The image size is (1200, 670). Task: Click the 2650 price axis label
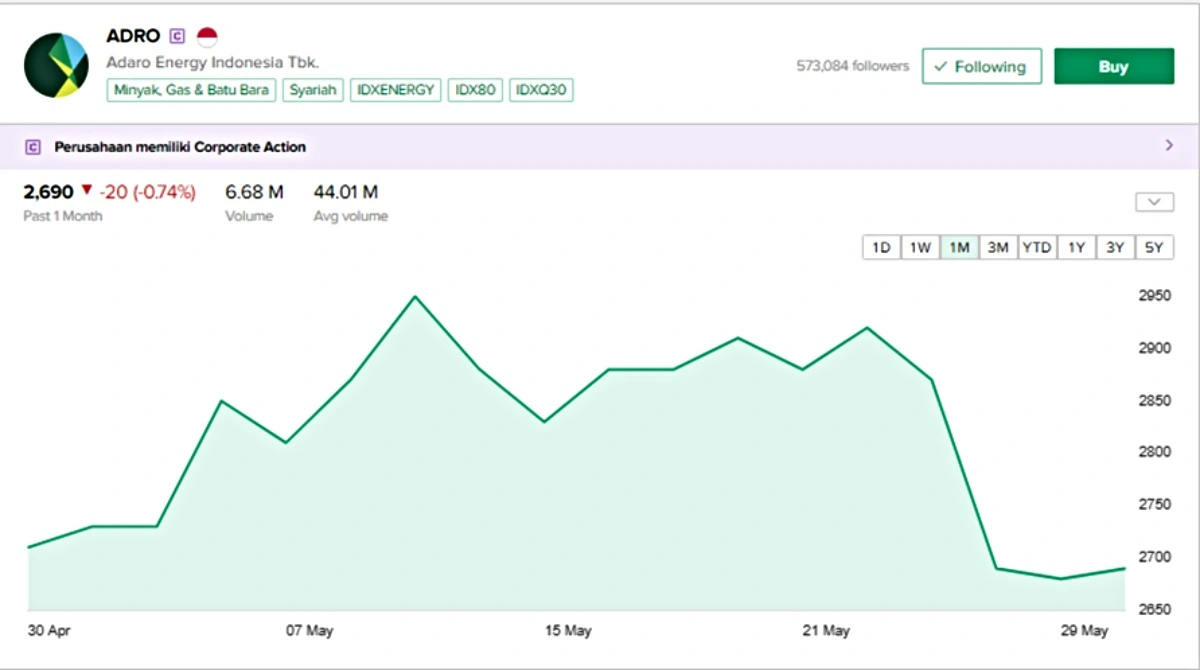pos(1155,608)
